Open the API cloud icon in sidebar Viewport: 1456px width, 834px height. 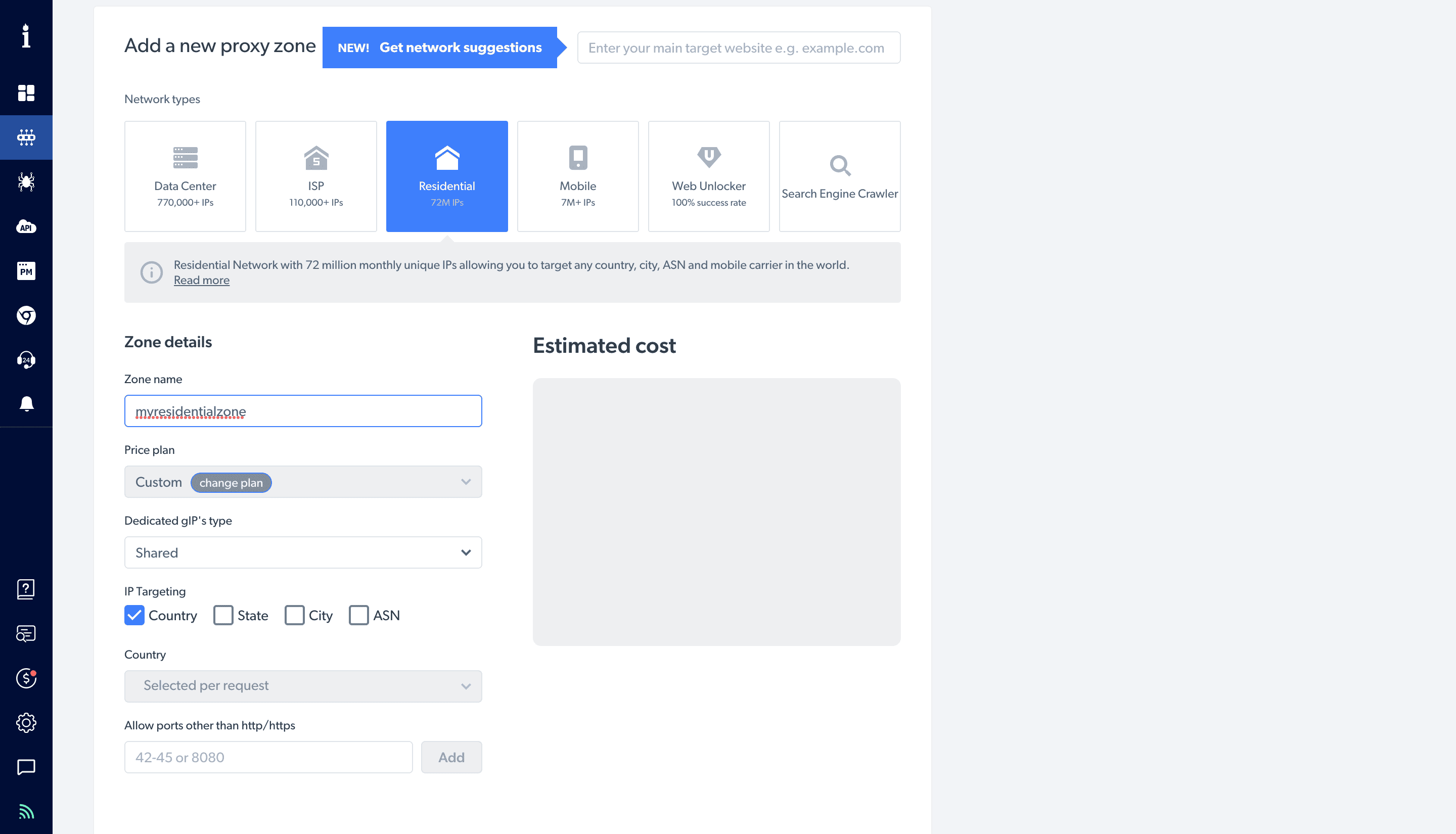point(26,227)
